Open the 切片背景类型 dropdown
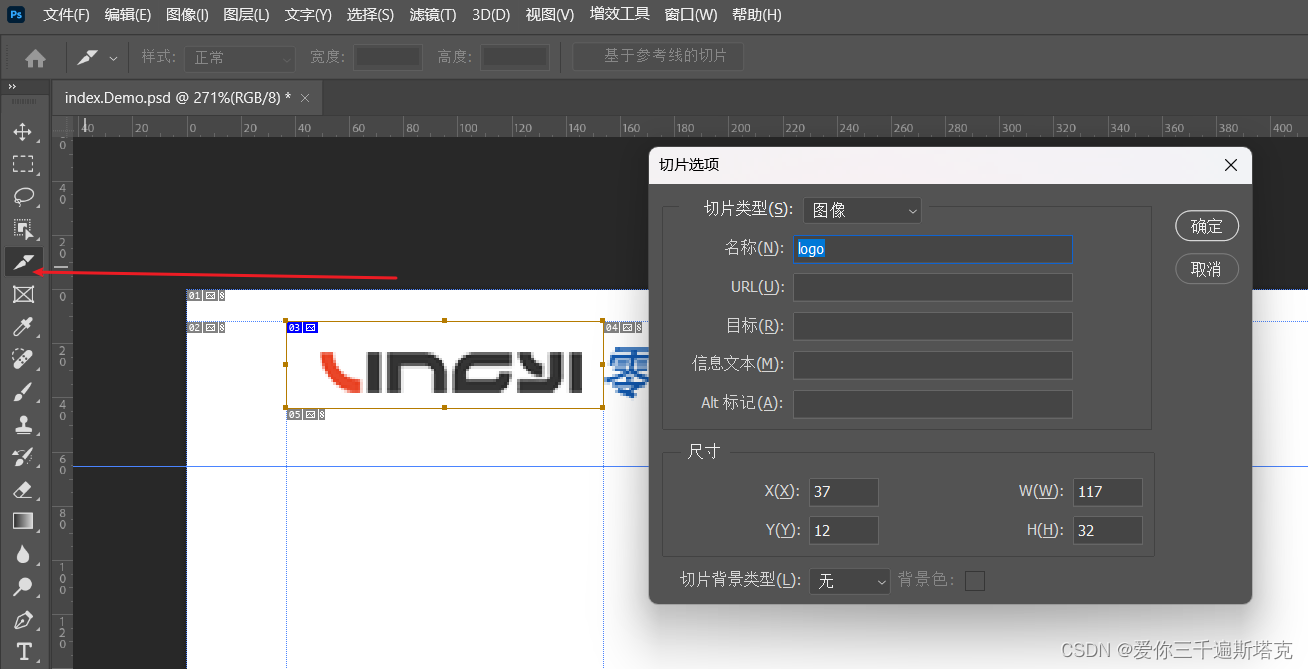1308x669 pixels. pyautogui.click(x=850, y=580)
